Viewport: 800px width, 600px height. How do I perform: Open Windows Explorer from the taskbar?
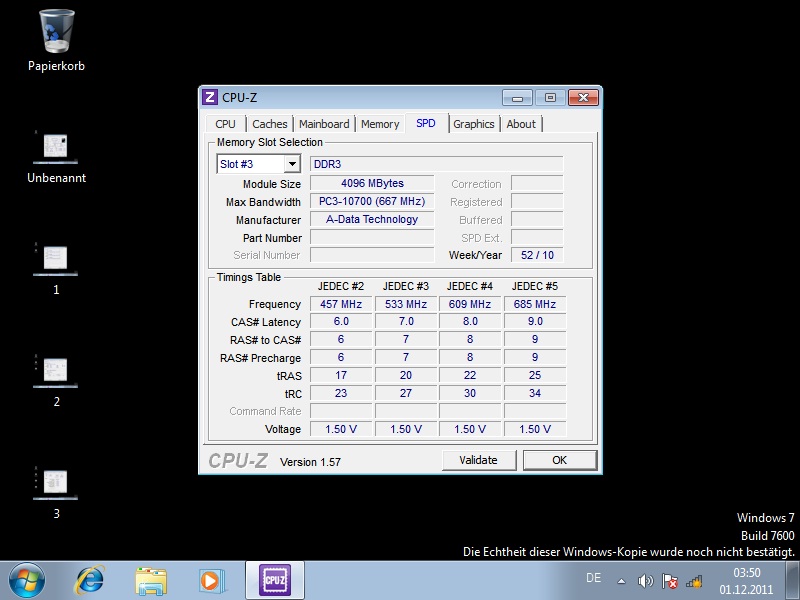click(x=151, y=581)
